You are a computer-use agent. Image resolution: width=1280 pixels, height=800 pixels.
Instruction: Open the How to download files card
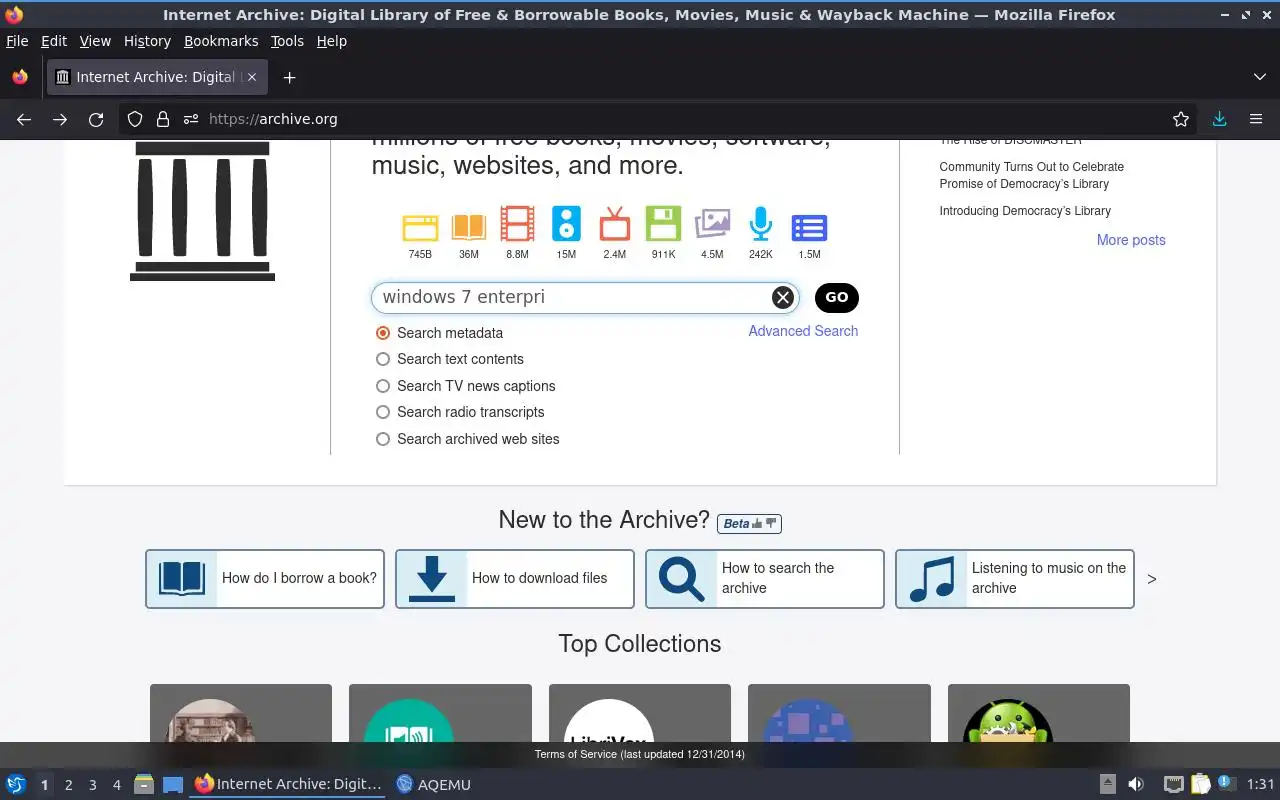tap(515, 578)
